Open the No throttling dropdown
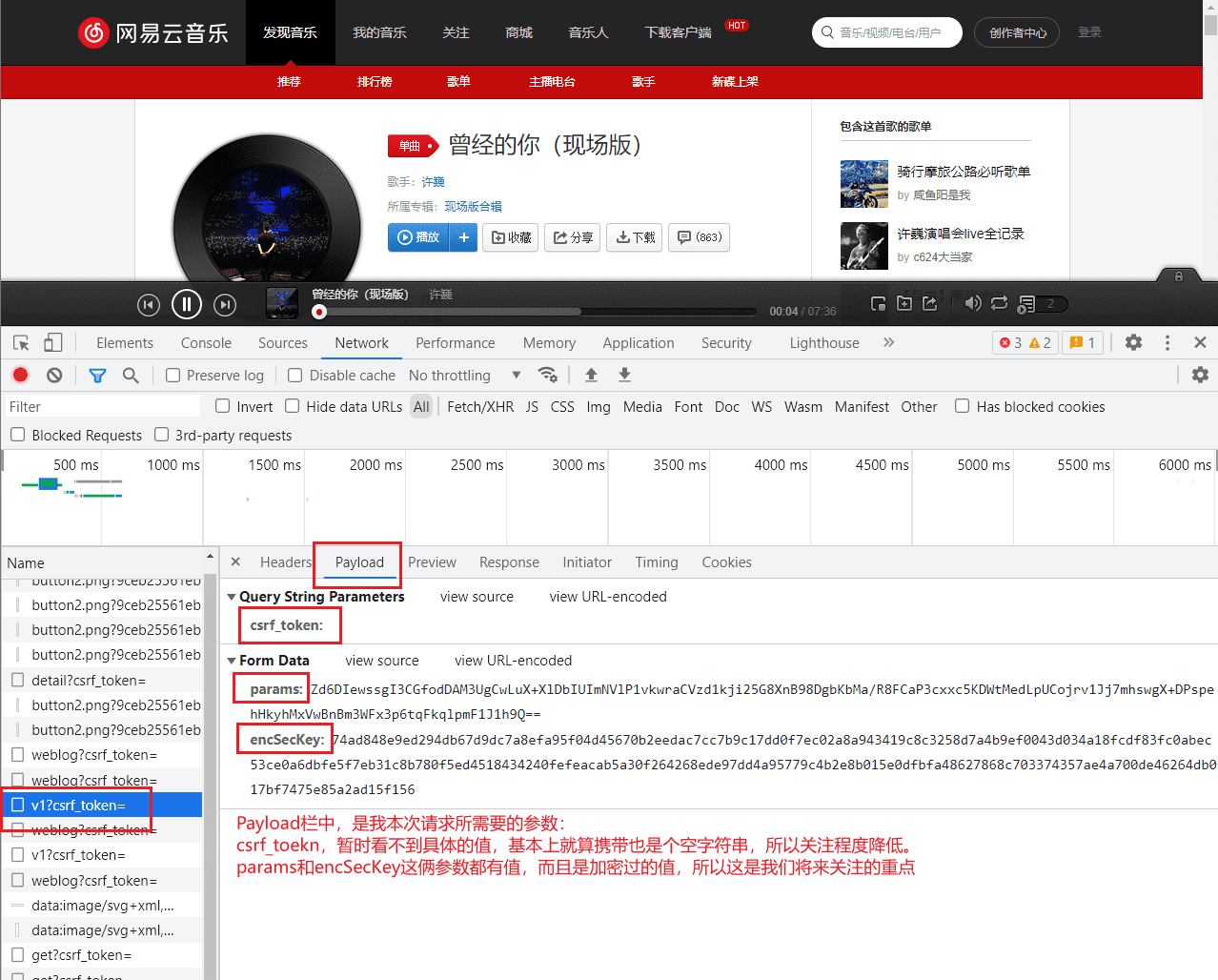This screenshot has width=1218, height=980. click(x=465, y=376)
